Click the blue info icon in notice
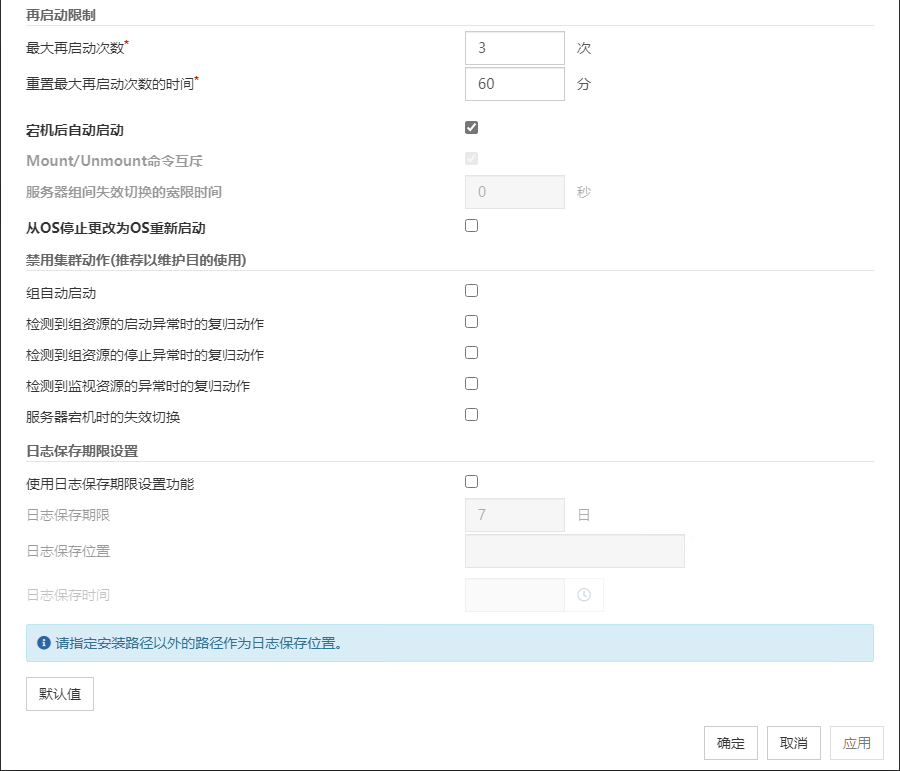 43,643
